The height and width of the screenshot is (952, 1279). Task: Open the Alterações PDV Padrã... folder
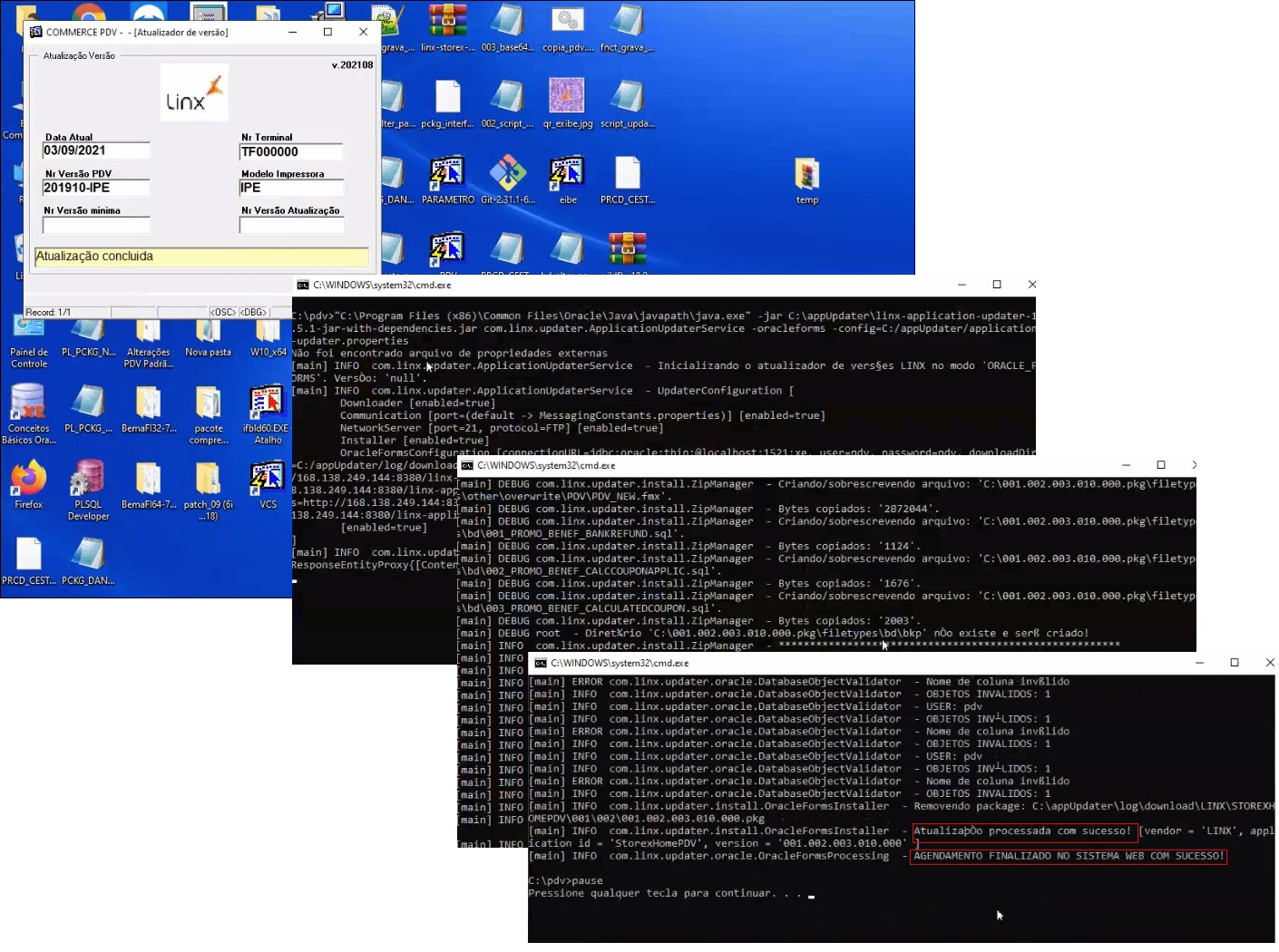[148, 345]
